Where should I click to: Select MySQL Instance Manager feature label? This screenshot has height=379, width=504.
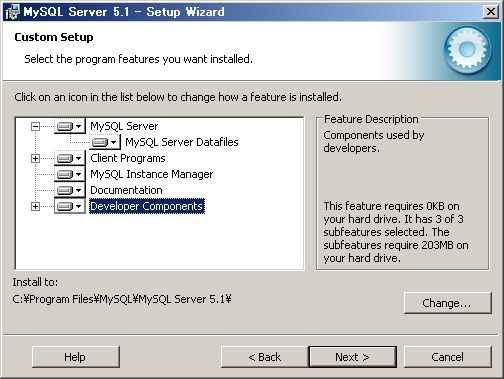(152, 174)
